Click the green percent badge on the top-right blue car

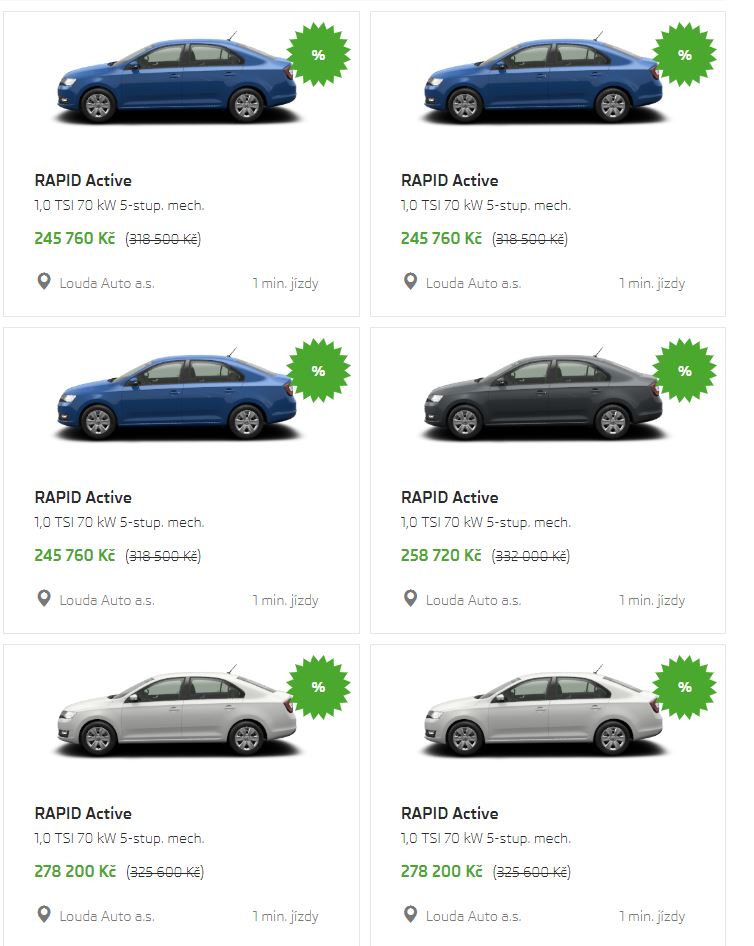click(x=684, y=54)
